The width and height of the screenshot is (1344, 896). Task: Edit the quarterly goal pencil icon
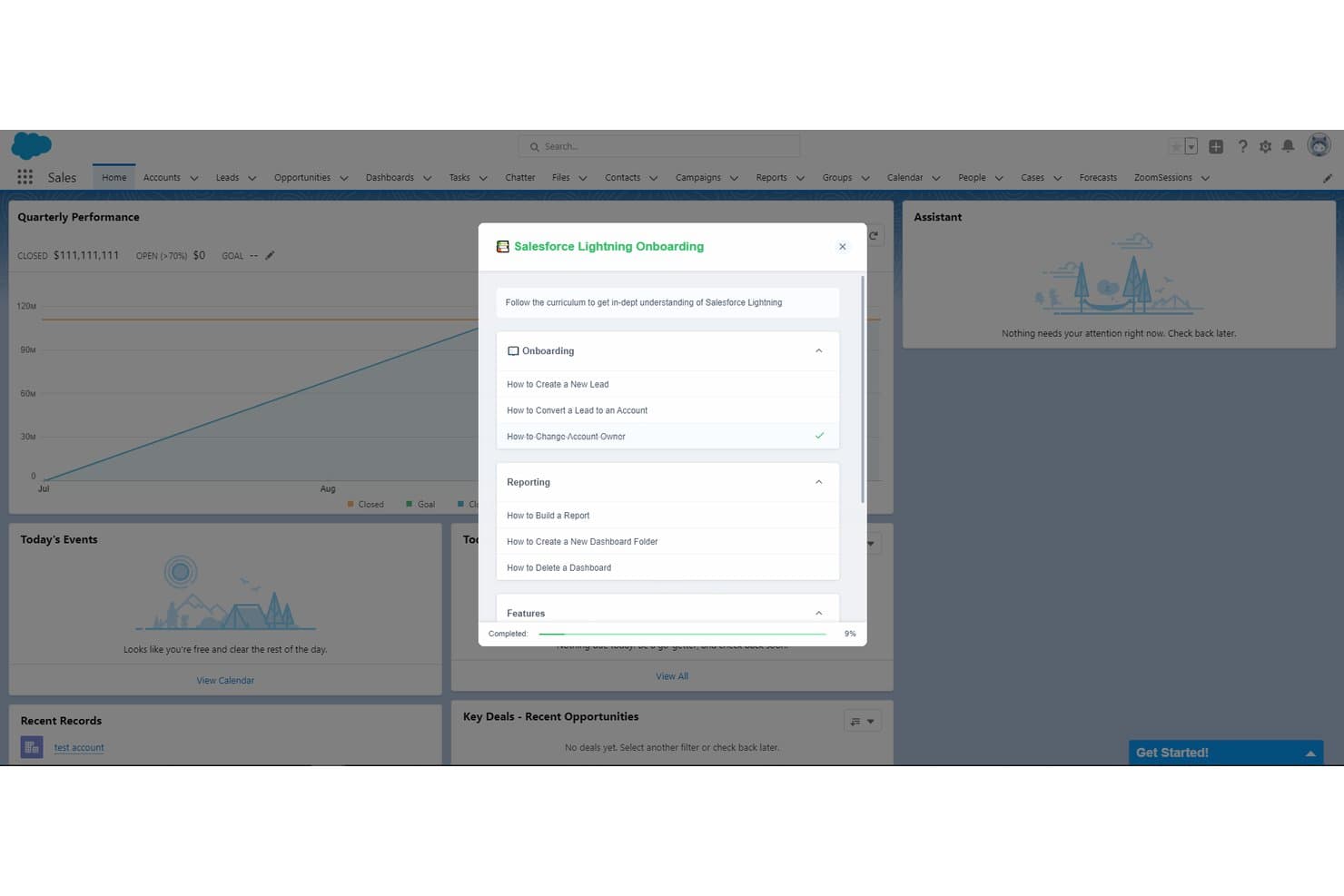(x=270, y=255)
